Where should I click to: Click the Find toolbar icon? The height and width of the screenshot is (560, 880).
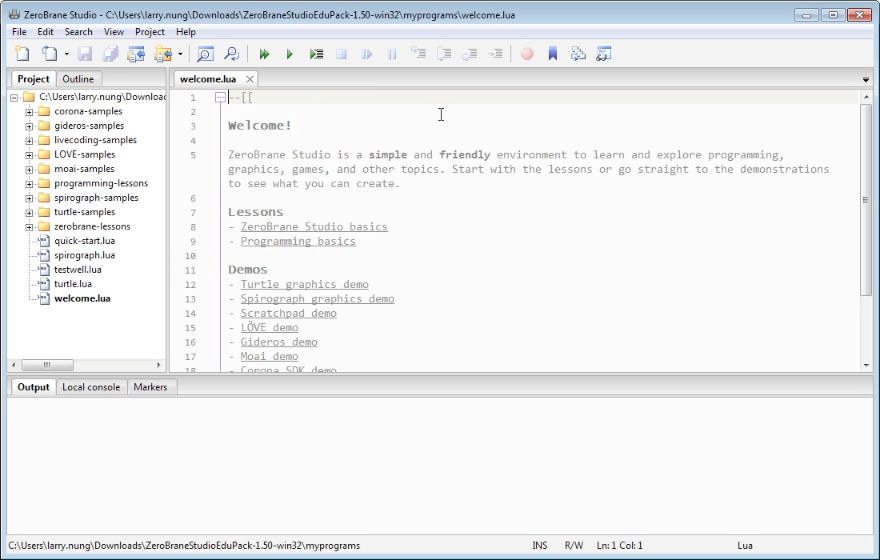pyautogui.click(x=205, y=54)
